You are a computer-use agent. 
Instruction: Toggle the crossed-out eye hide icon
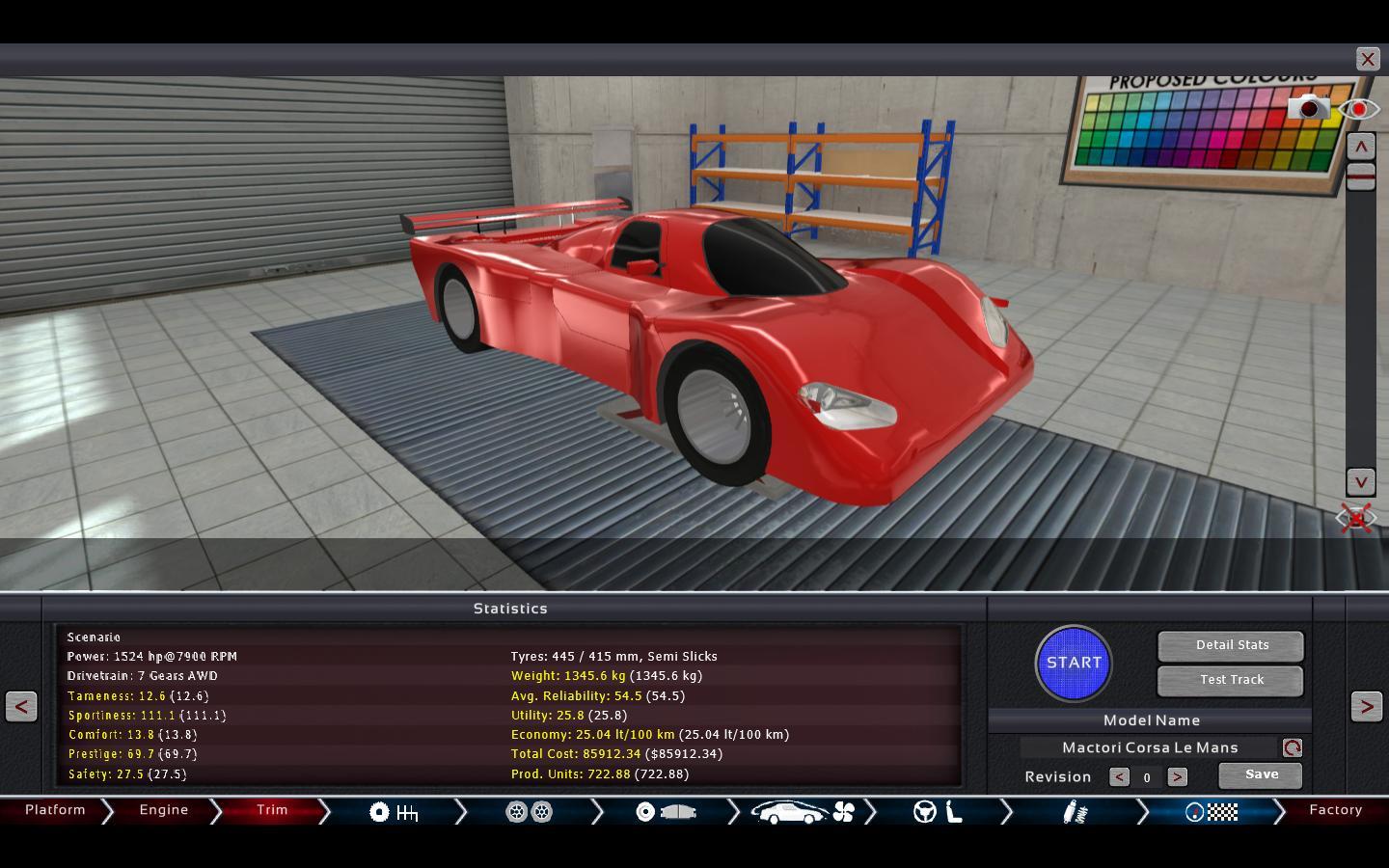click(1356, 518)
